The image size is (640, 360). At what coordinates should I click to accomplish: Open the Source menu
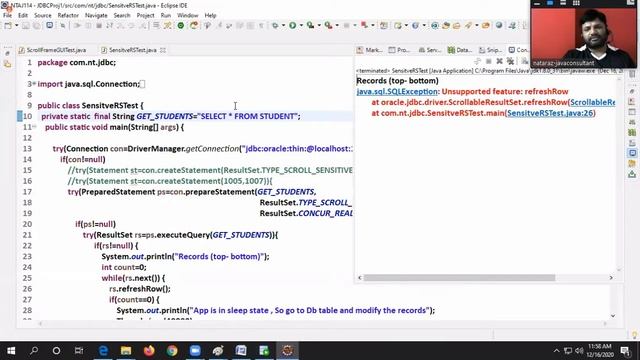click(x=42, y=15)
